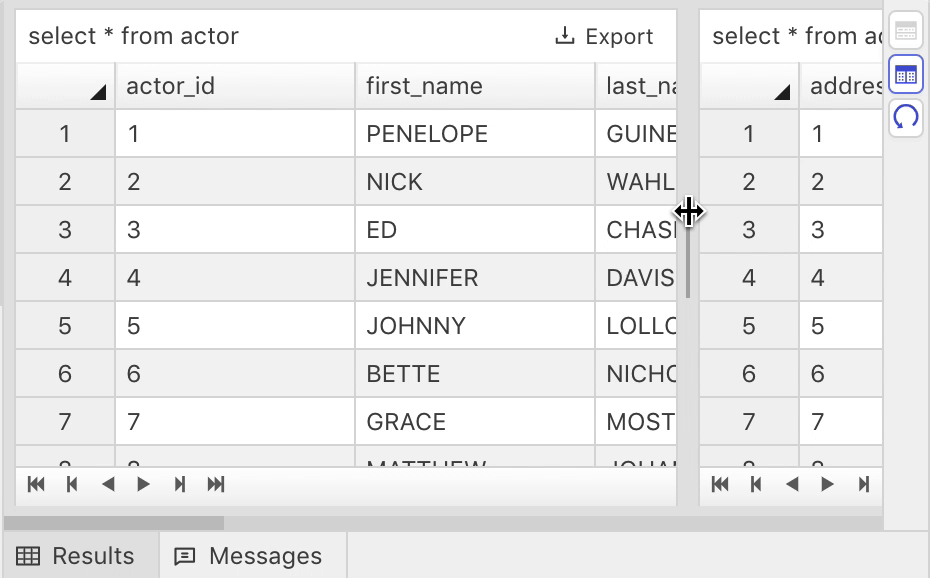The width and height of the screenshot is (930, 578).
Task: Go to first page in address results
Action: (720, 484)
